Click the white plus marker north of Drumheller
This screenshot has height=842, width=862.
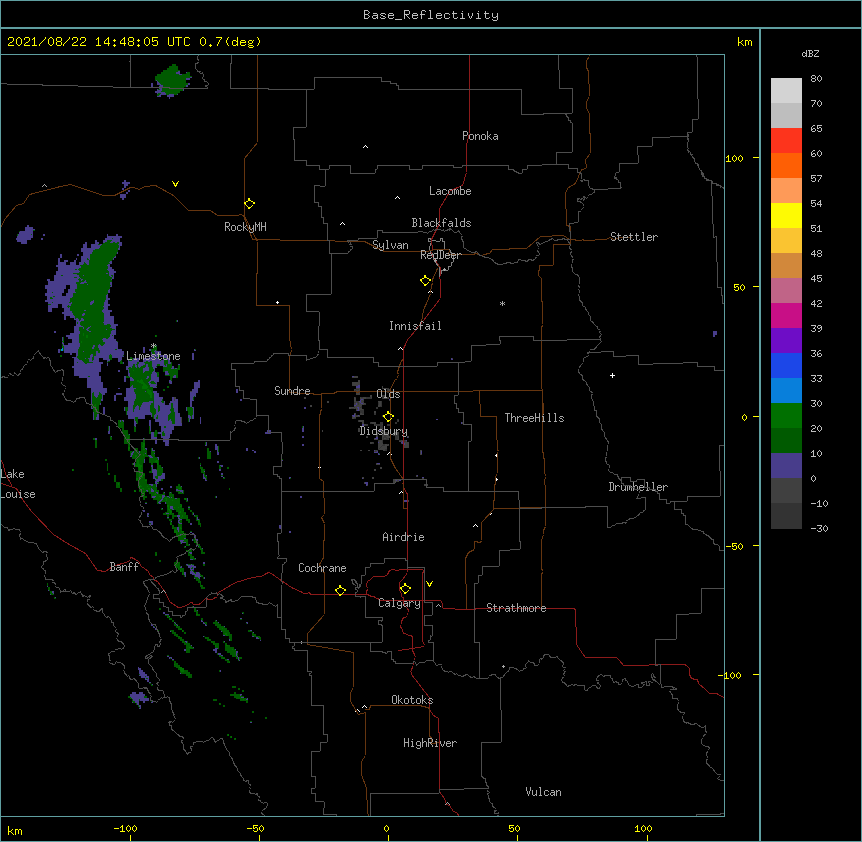tap(612, 375)
